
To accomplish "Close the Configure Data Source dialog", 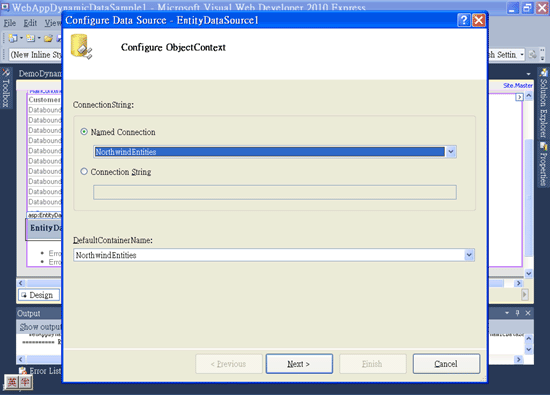I will point(478,20).
